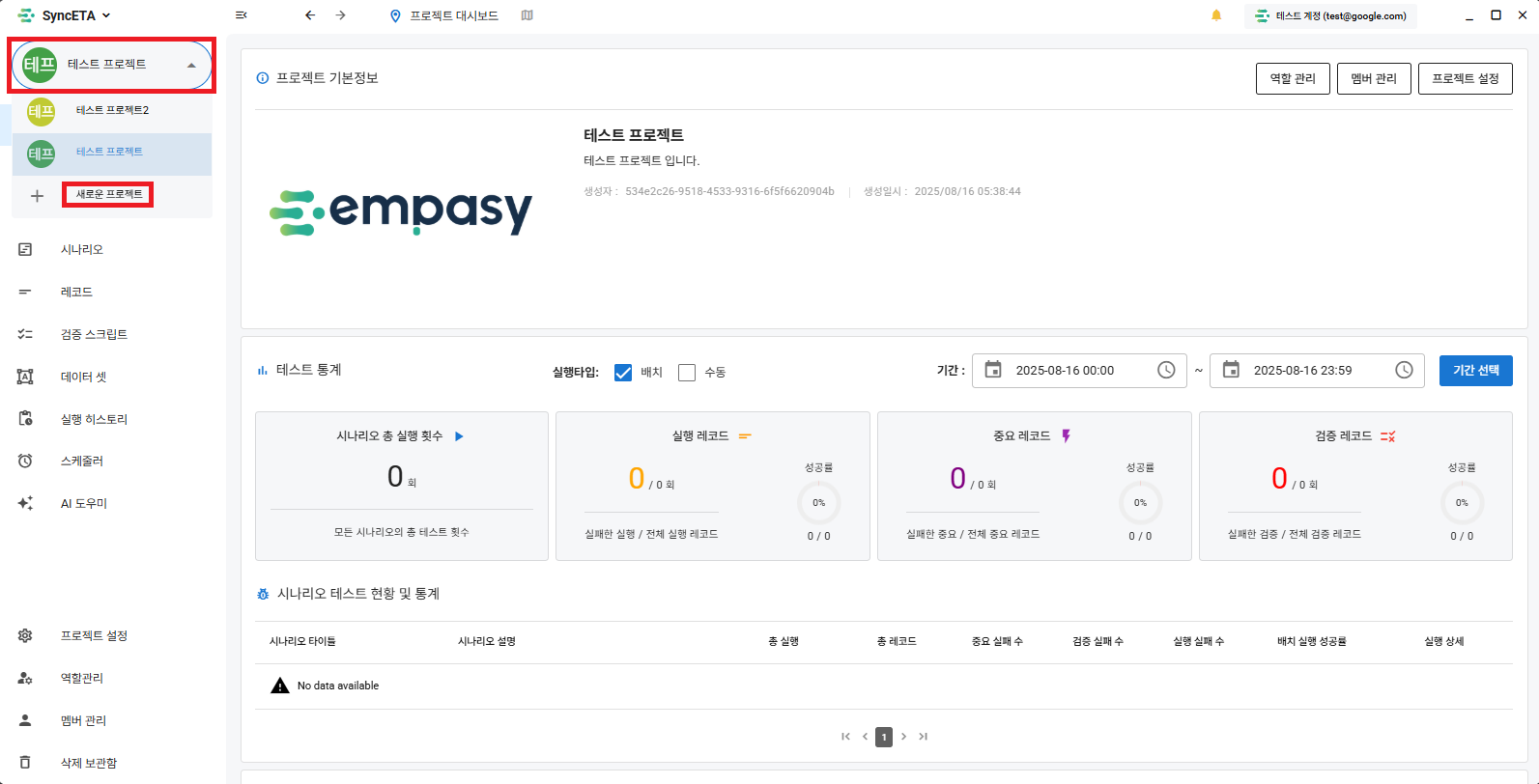The image size is (1539, 784).
Task: Click the 데이터 셋 sidebar icon
Action: point(25,377)
